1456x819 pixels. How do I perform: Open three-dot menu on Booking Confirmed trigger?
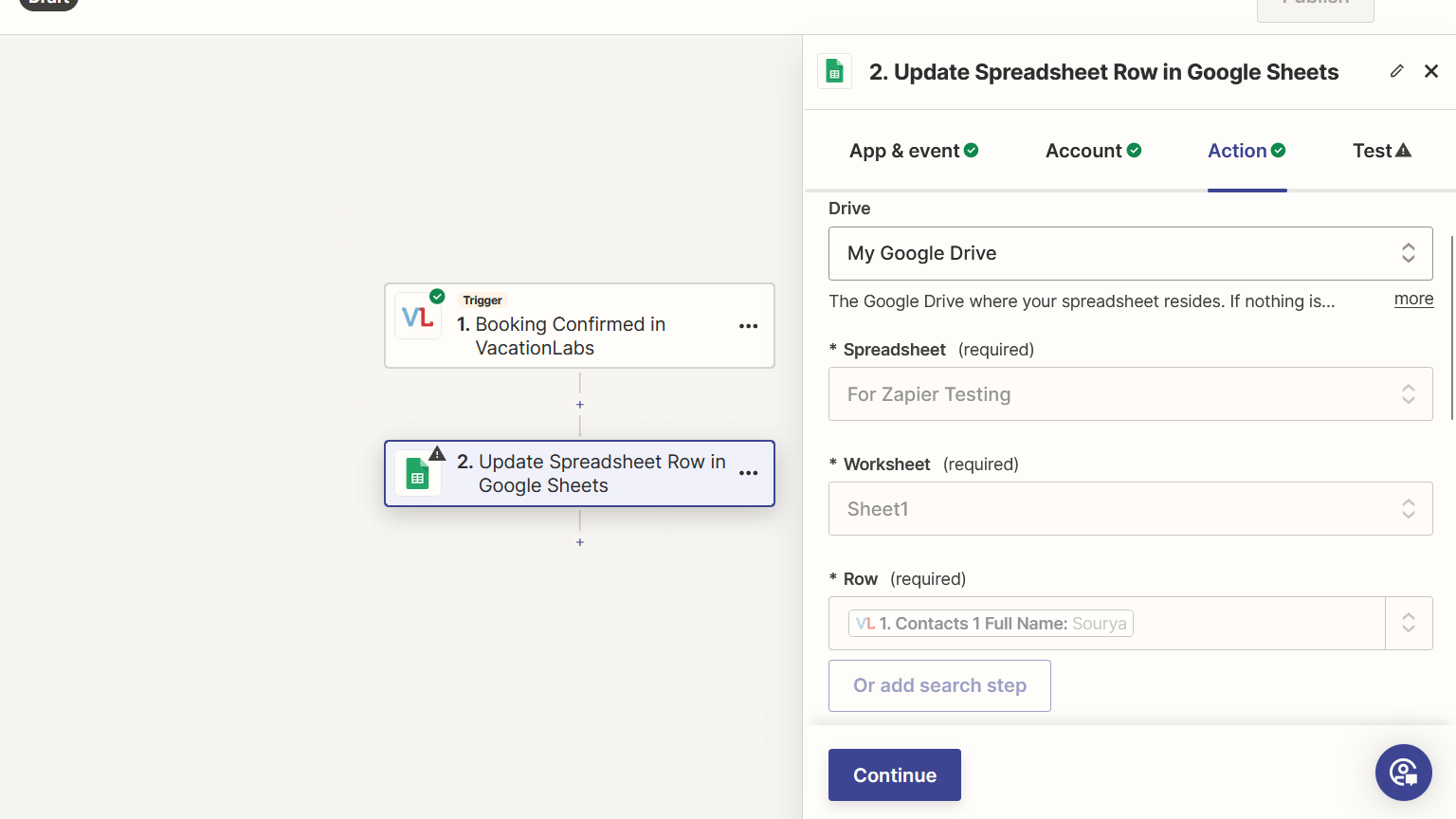coord(748,326)
